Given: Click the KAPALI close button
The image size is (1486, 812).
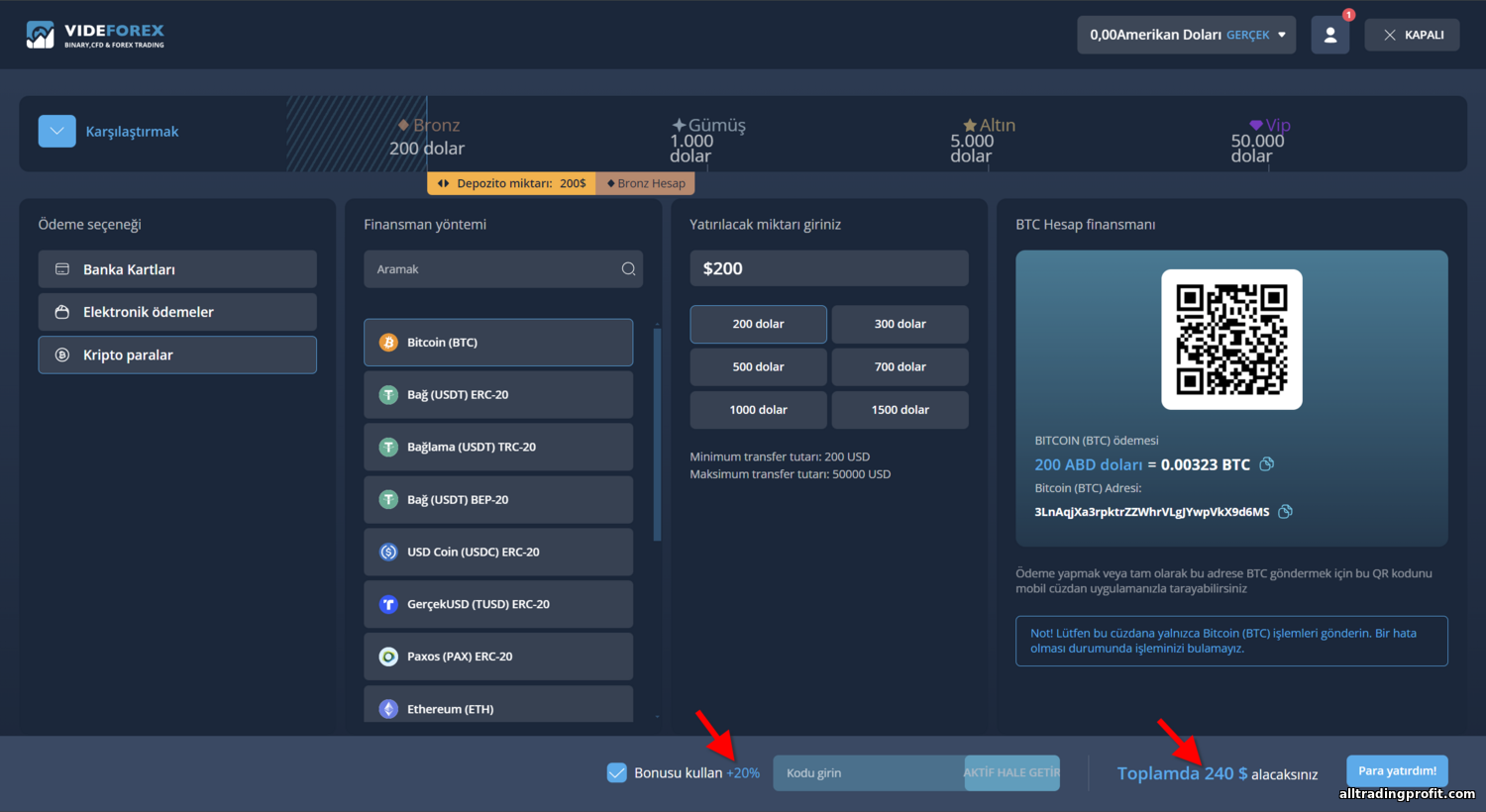Looking at the screenshot, I should coord(1412,35).
